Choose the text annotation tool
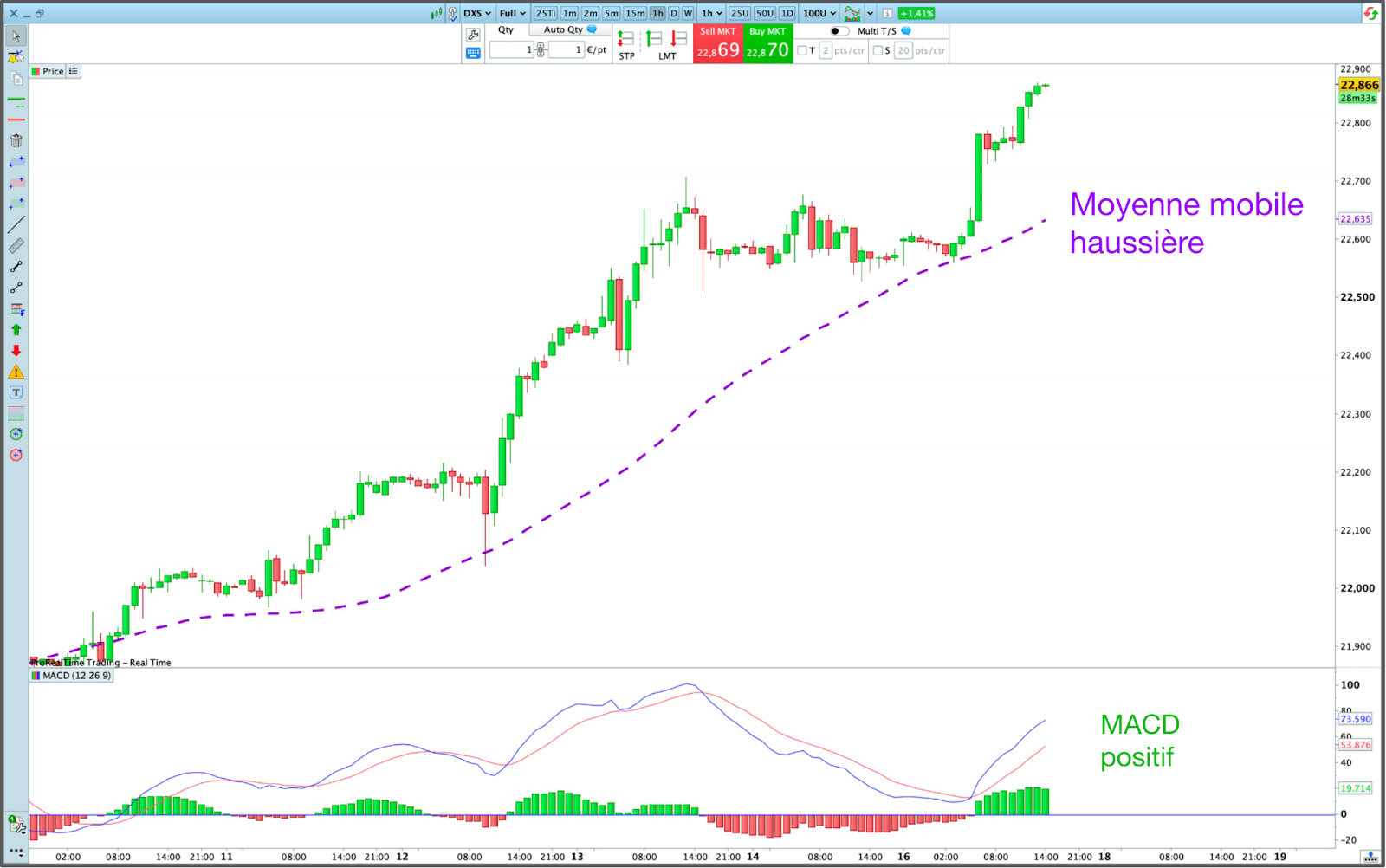 [16, 392]
